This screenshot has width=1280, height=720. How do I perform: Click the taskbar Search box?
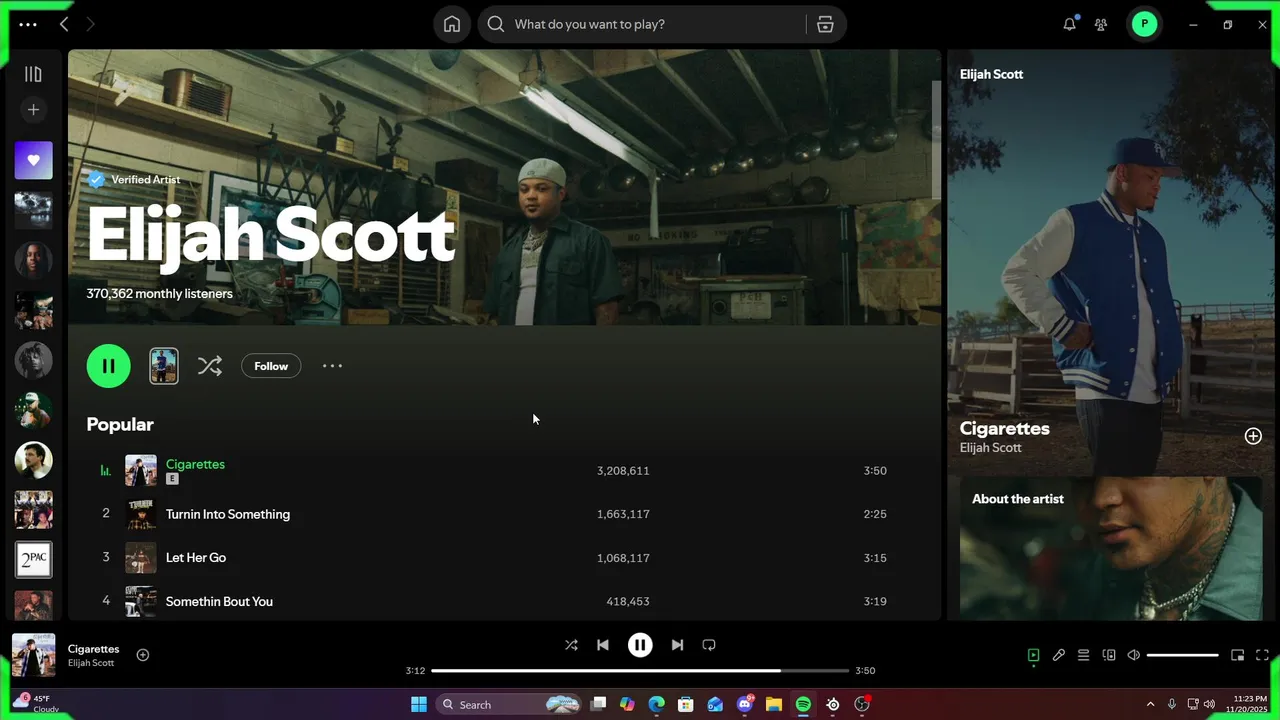pyautogui.click(x=510, y=704)
